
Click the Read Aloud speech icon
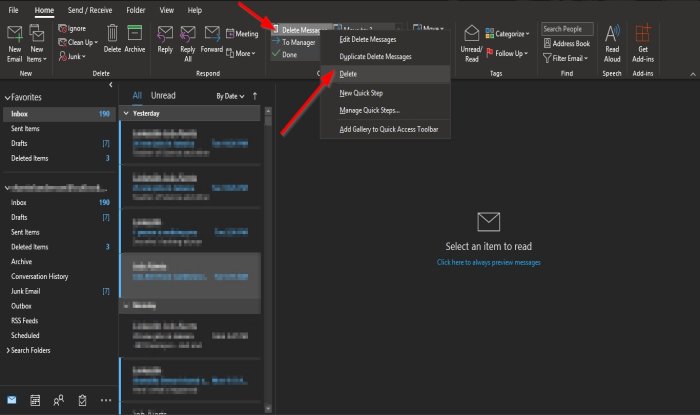[612, 34]
